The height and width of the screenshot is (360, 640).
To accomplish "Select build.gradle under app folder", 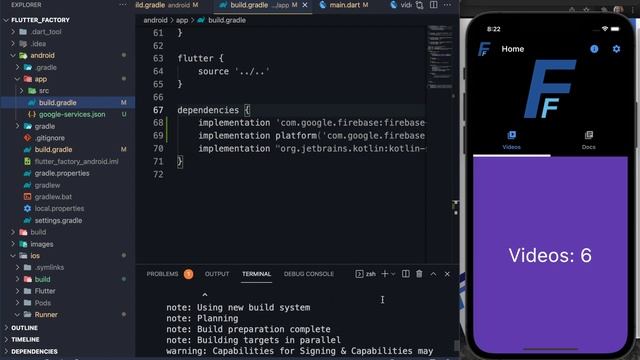I will tap(58, 102).
